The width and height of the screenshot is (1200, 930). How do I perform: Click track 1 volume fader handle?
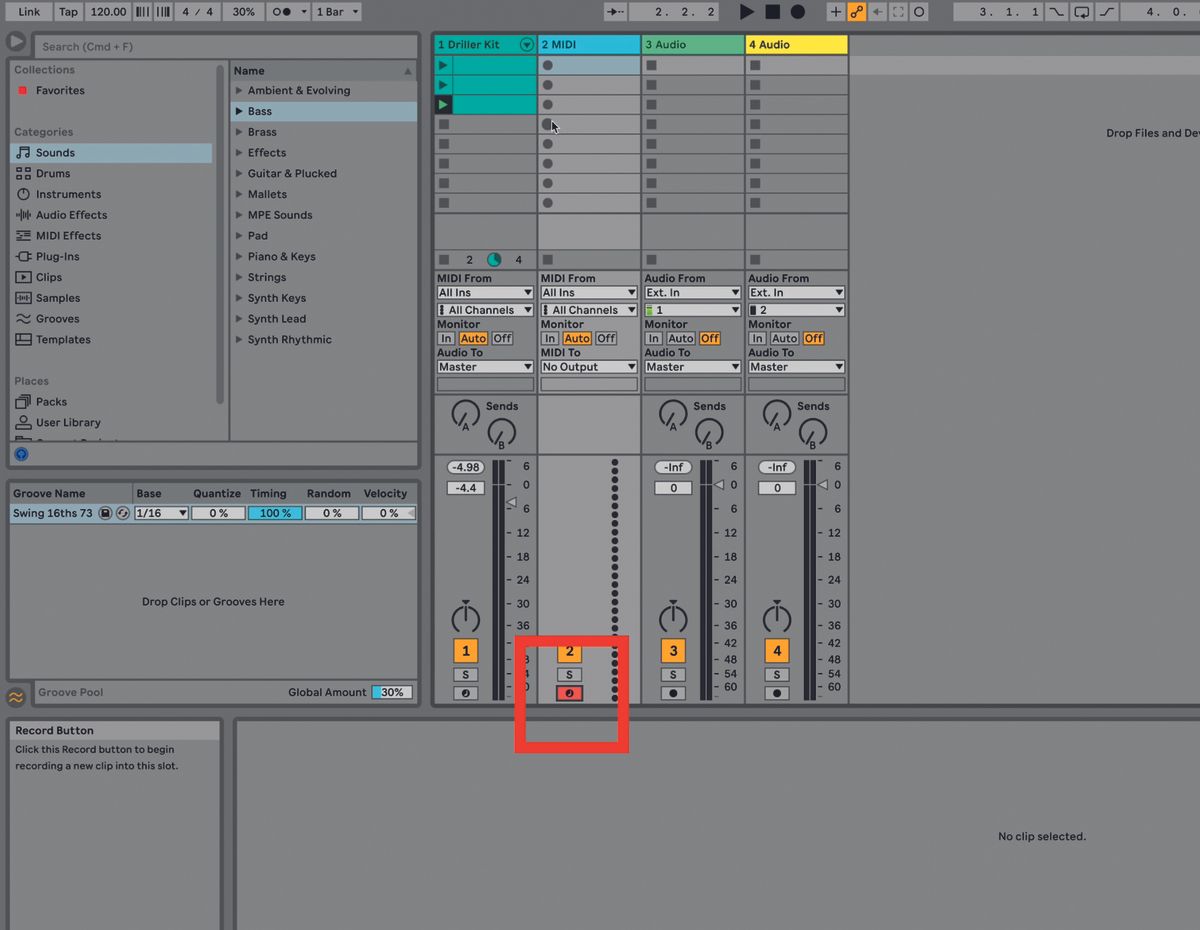point(511,501)
